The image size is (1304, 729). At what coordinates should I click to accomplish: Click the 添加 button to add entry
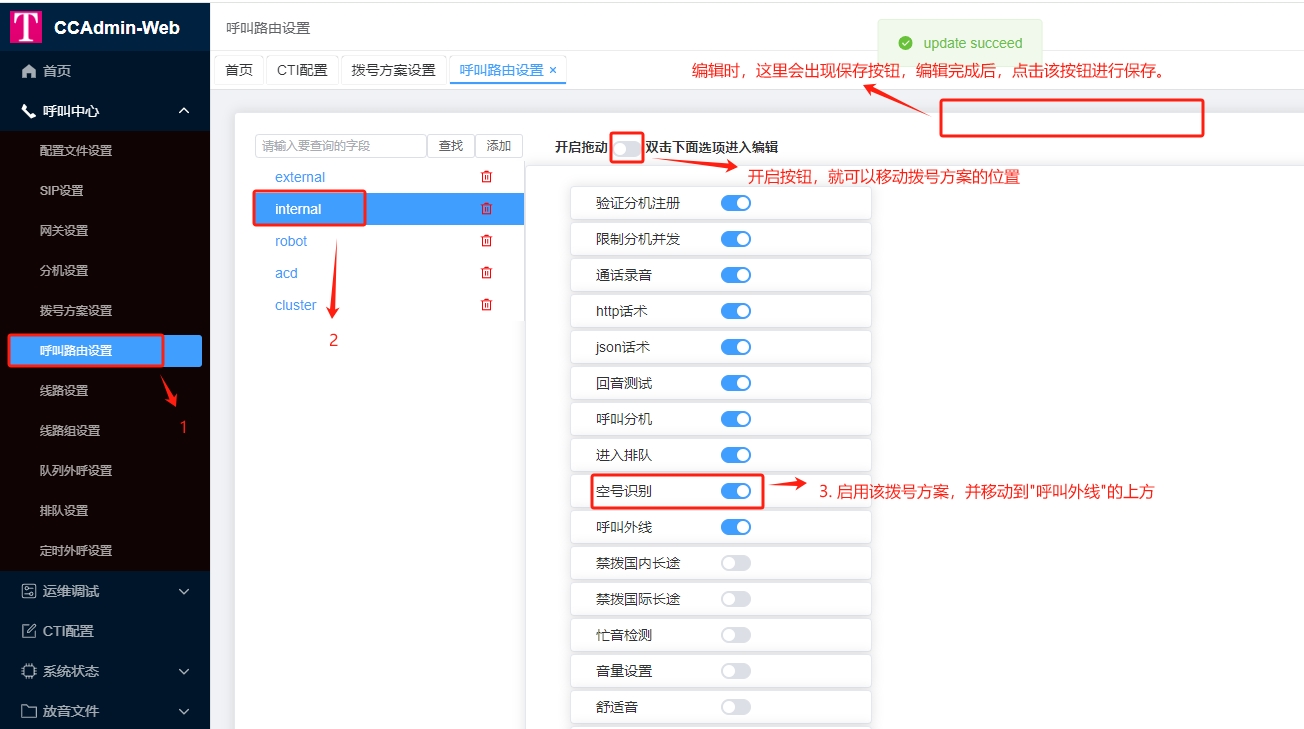tap(498, 145)
